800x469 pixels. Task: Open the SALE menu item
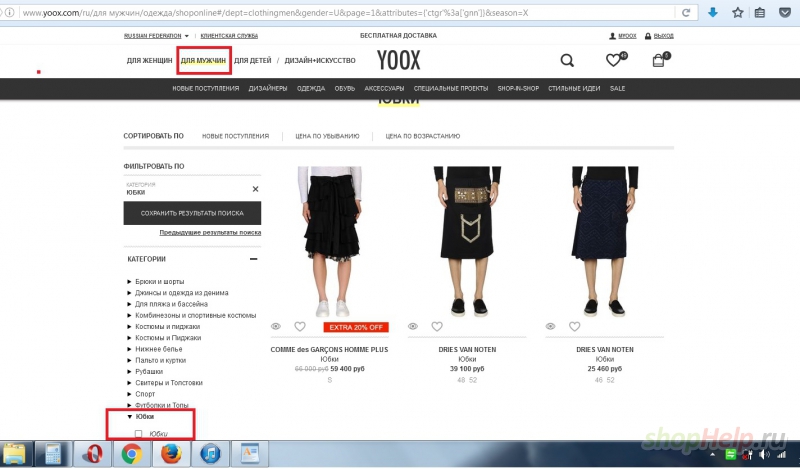pos(617,88)
